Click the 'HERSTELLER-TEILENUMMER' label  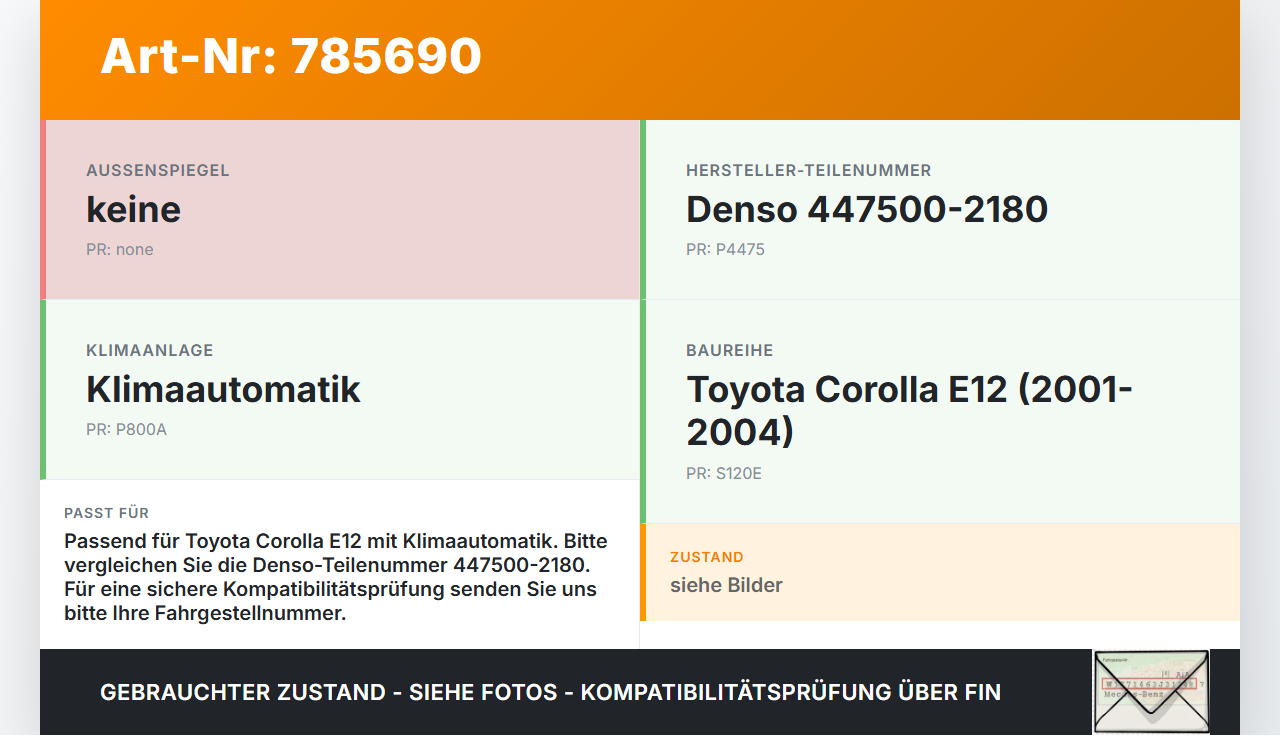tap(809, 170)
